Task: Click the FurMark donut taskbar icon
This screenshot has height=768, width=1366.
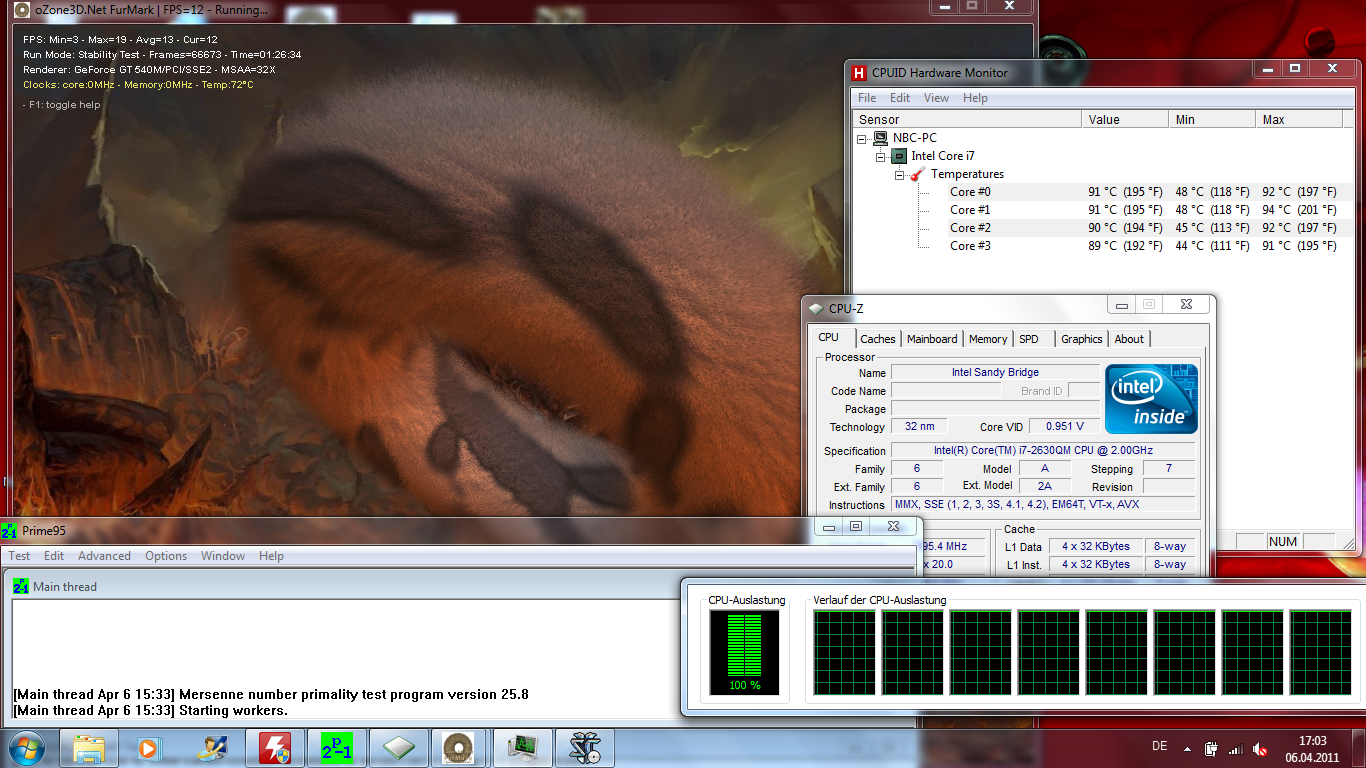Action: click(459, 748)
